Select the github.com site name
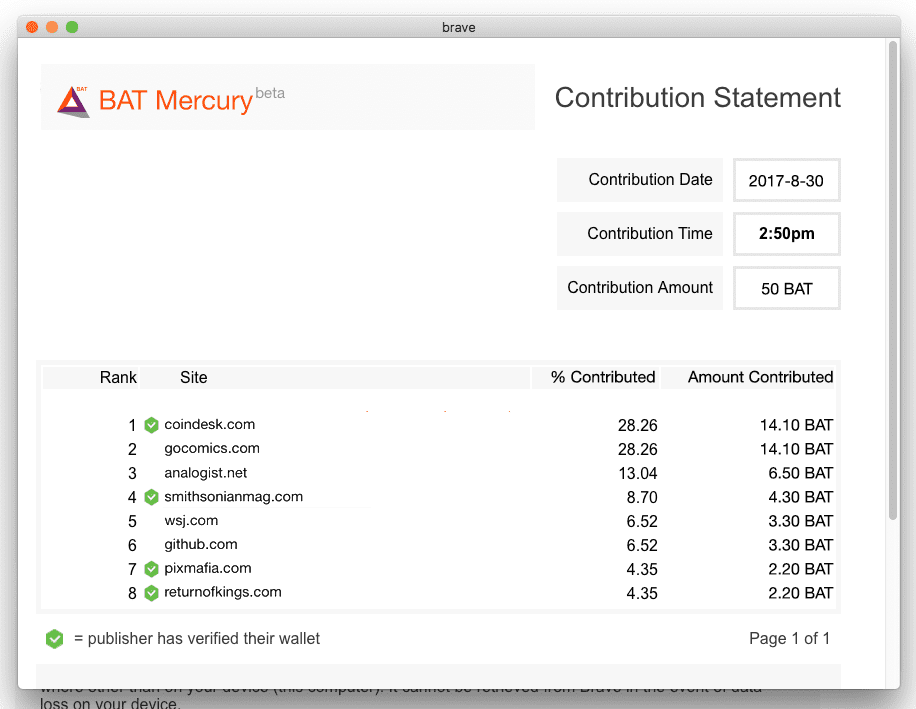The image size is (916, 709). pyautogui.click(x=201, y=544)
